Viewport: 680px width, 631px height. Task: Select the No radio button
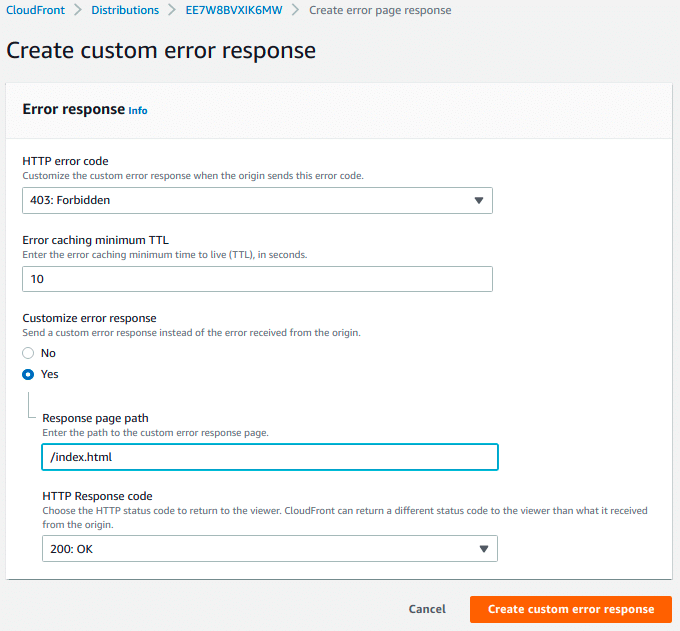(29, 353)
